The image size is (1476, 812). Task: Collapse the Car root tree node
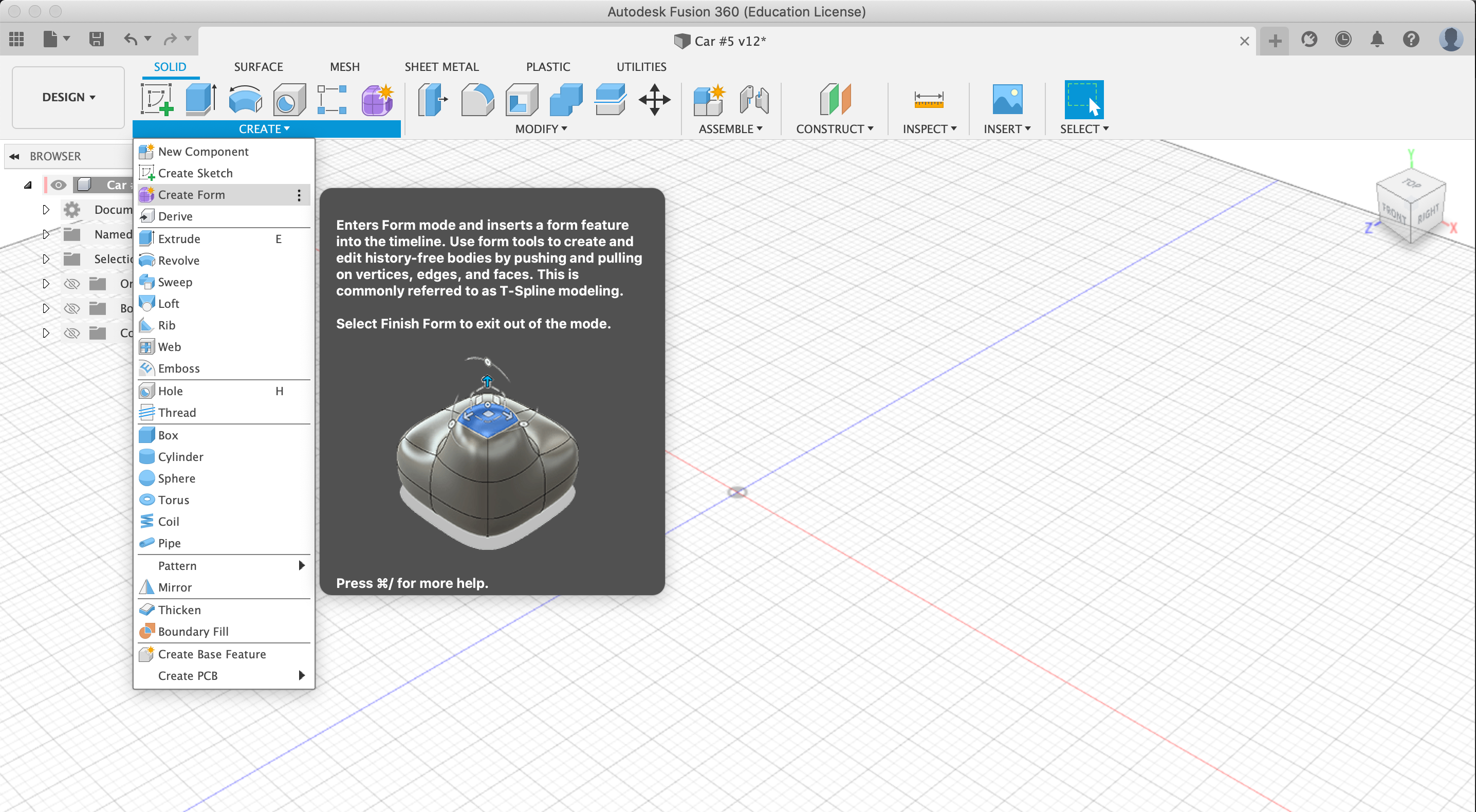(28, 184)
